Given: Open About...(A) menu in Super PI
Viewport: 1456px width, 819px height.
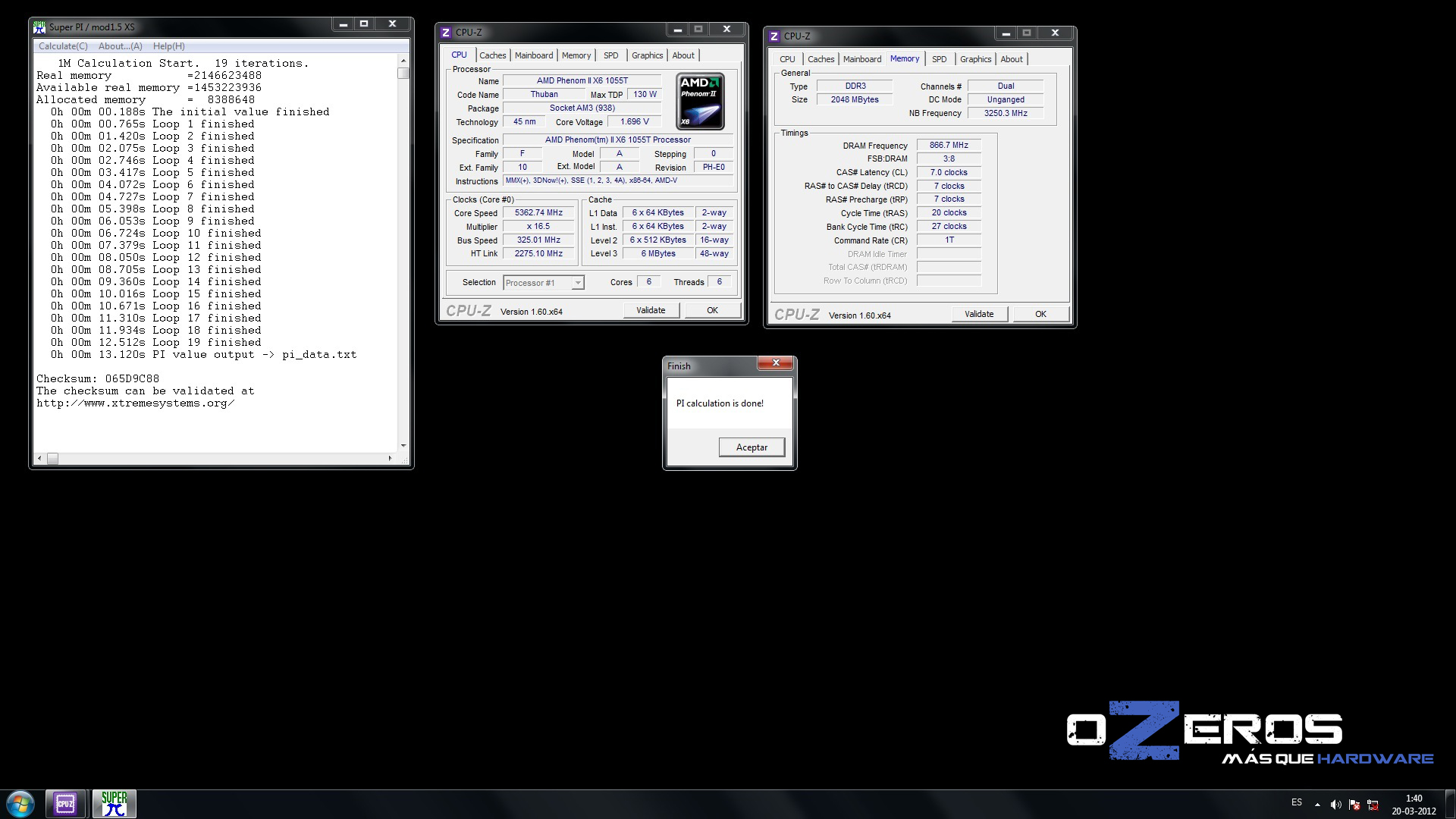Looking at the screenshot, I should [121, 46].
